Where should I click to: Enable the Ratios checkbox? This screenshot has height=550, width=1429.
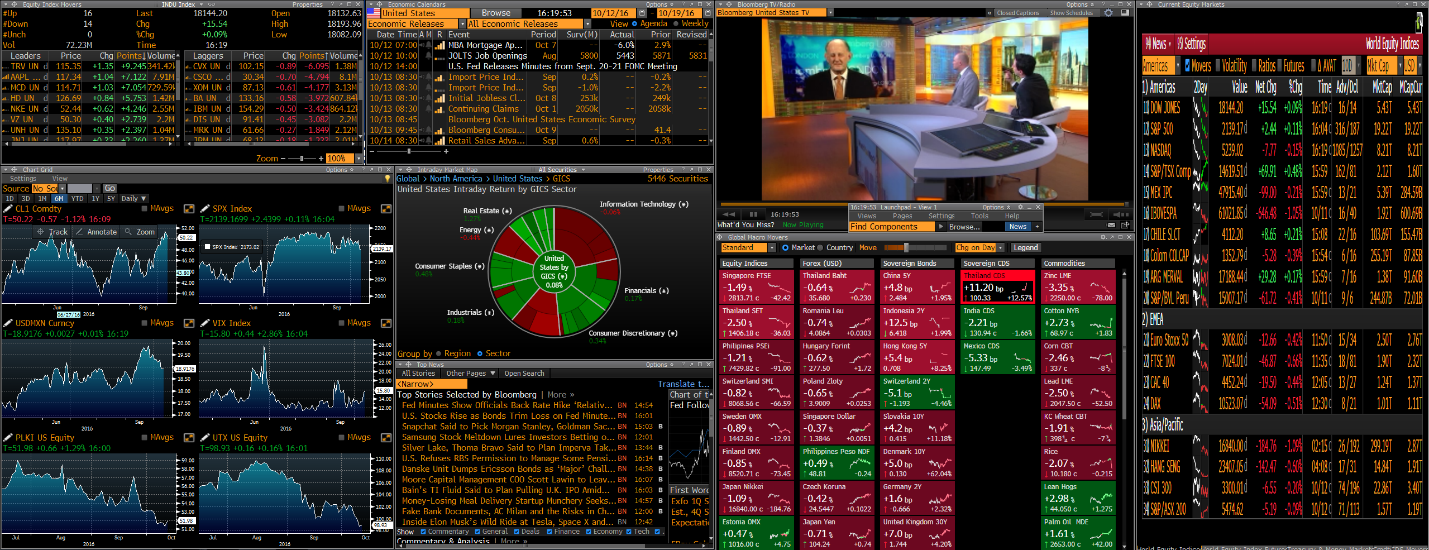click(x=1254, y=65)
